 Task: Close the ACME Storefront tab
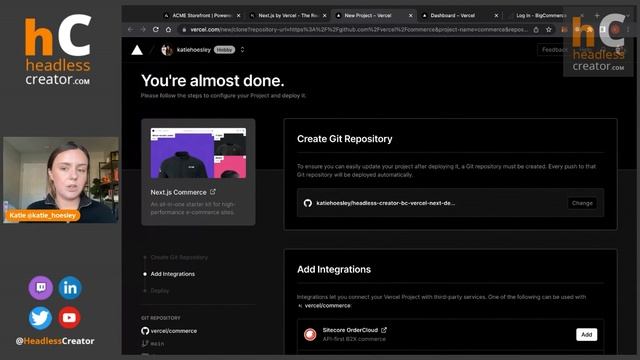pyautogui.click(x=239, y=16)
